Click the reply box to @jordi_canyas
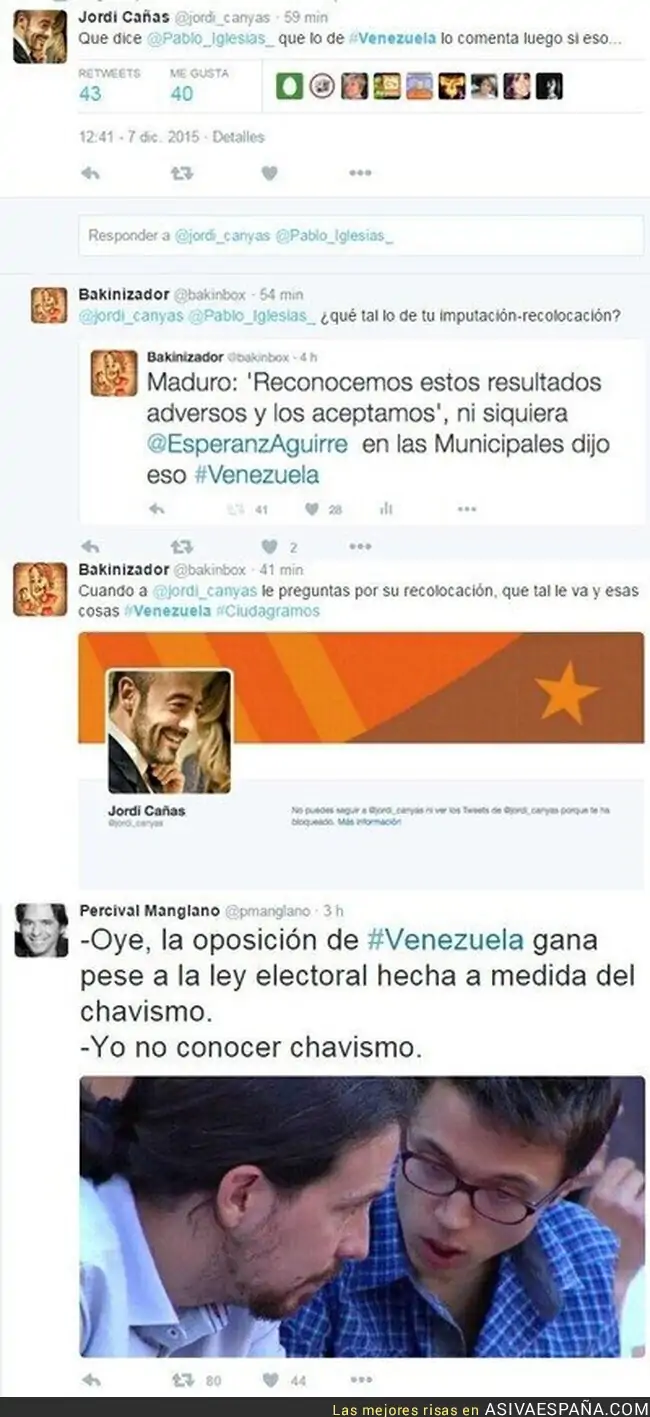 coord(361,236)
